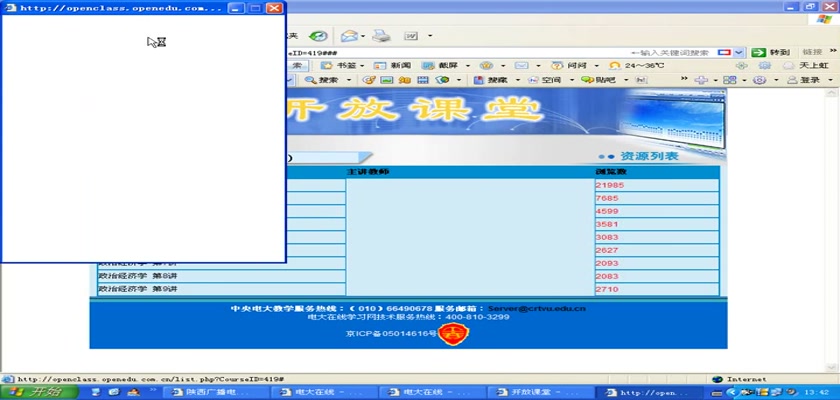The image size is (840, 400).
Task: Click the gold badge icon after 截屏
Action: coord(486,65)
